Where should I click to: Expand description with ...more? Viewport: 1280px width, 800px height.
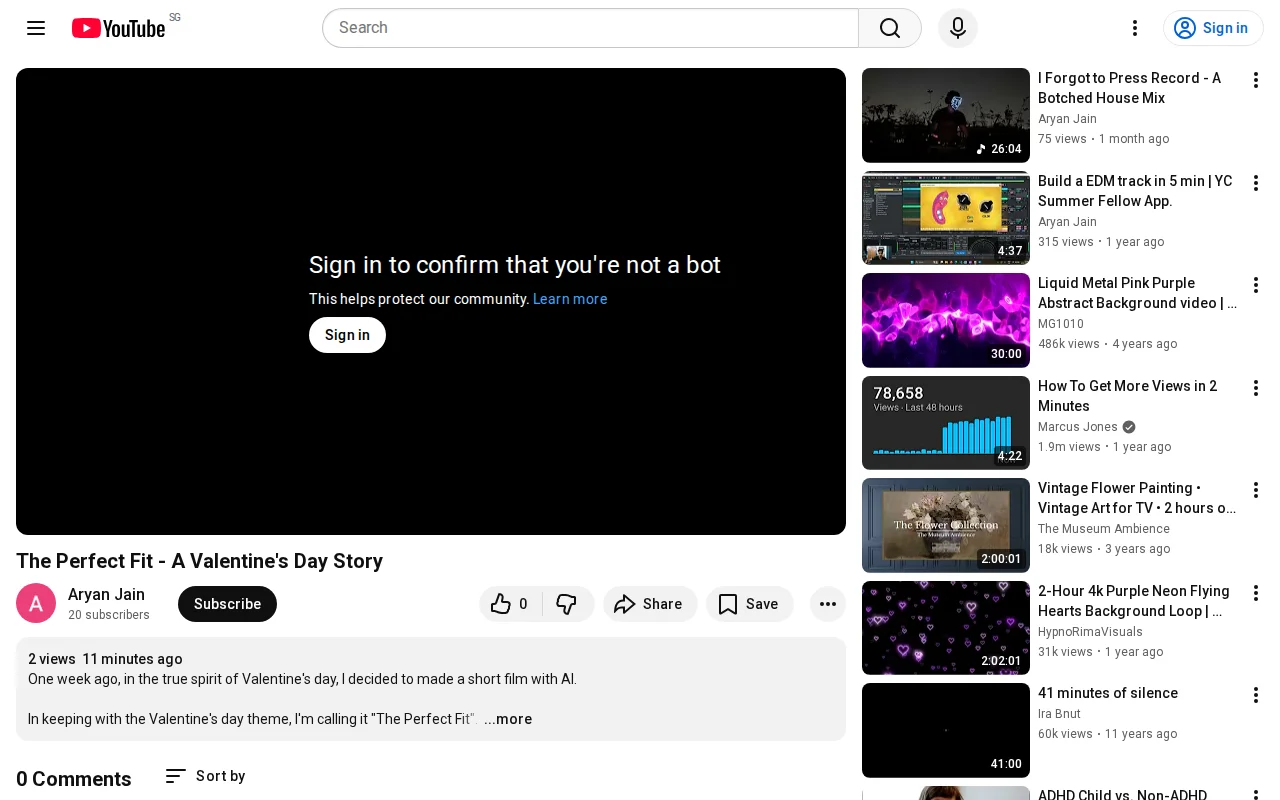coord(508,719)
